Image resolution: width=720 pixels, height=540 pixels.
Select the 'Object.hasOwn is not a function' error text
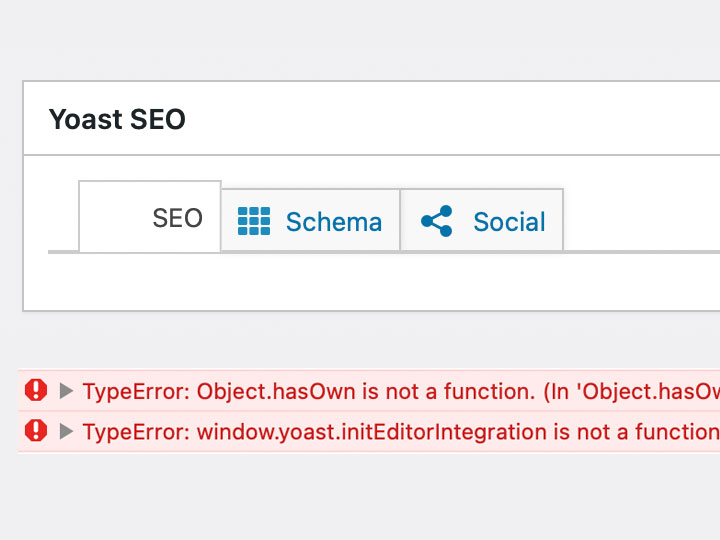pyautogui.click(x=366, y=392)
